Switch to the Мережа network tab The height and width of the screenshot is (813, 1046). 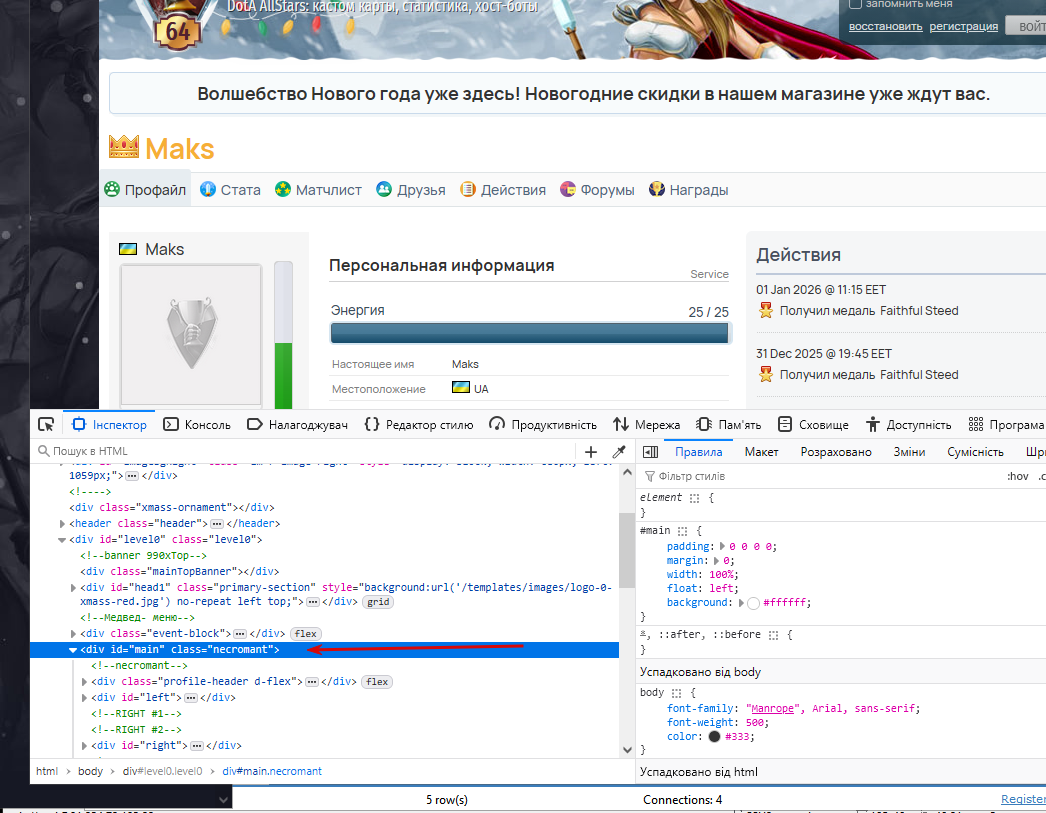tap(646, 425)
